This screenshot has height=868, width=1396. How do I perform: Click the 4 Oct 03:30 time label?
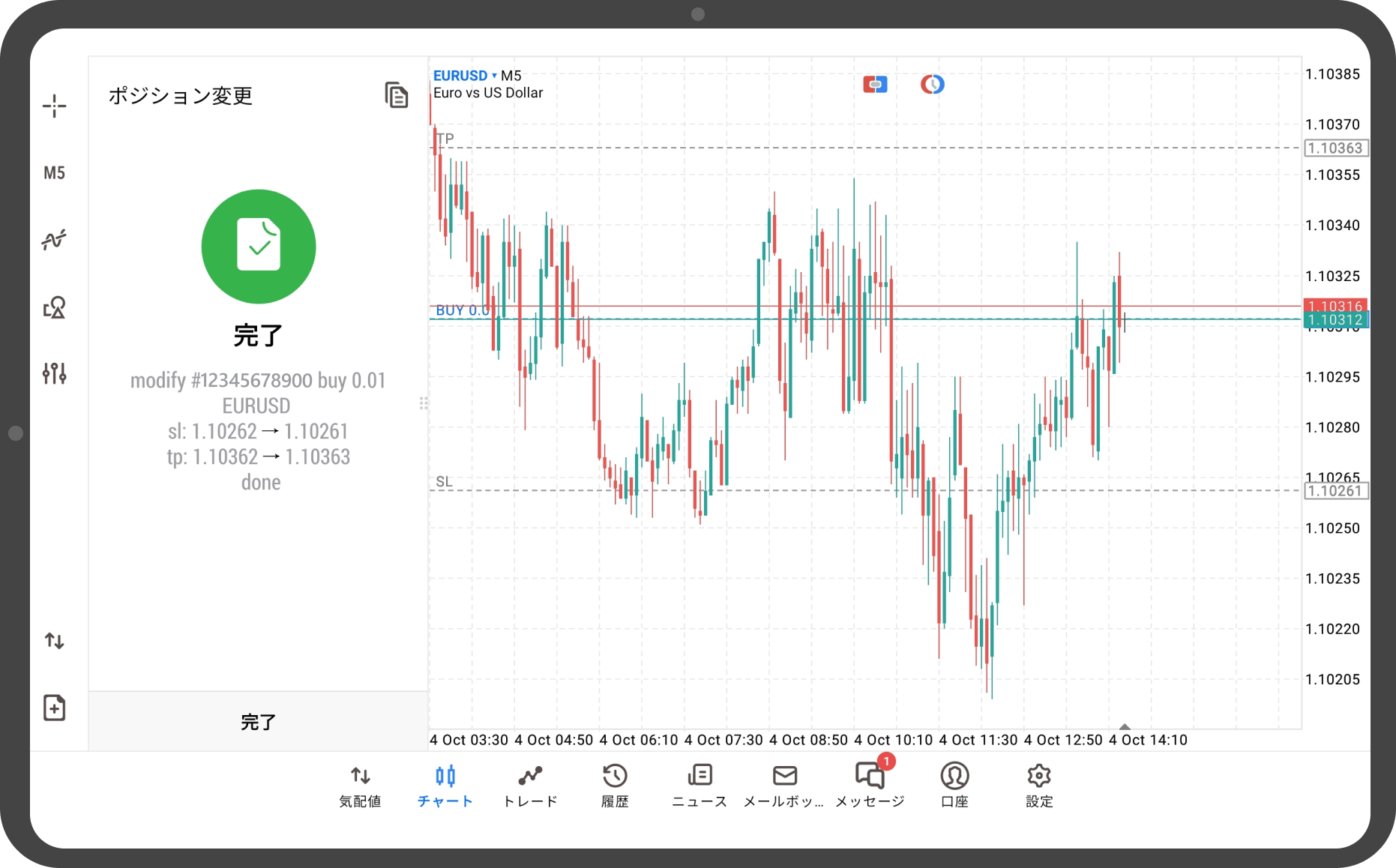[469, 740]
